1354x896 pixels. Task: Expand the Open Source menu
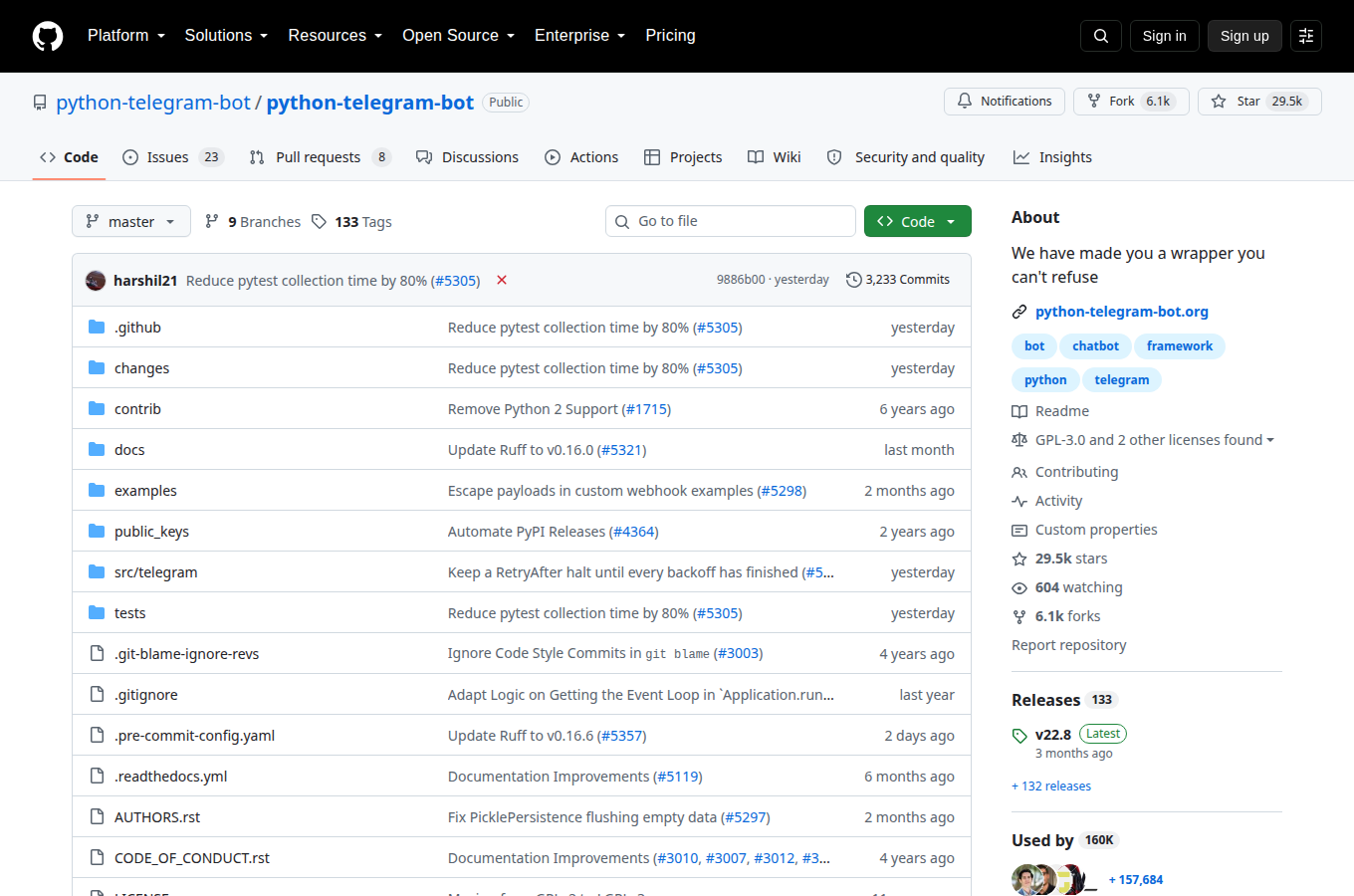(459, 36)
